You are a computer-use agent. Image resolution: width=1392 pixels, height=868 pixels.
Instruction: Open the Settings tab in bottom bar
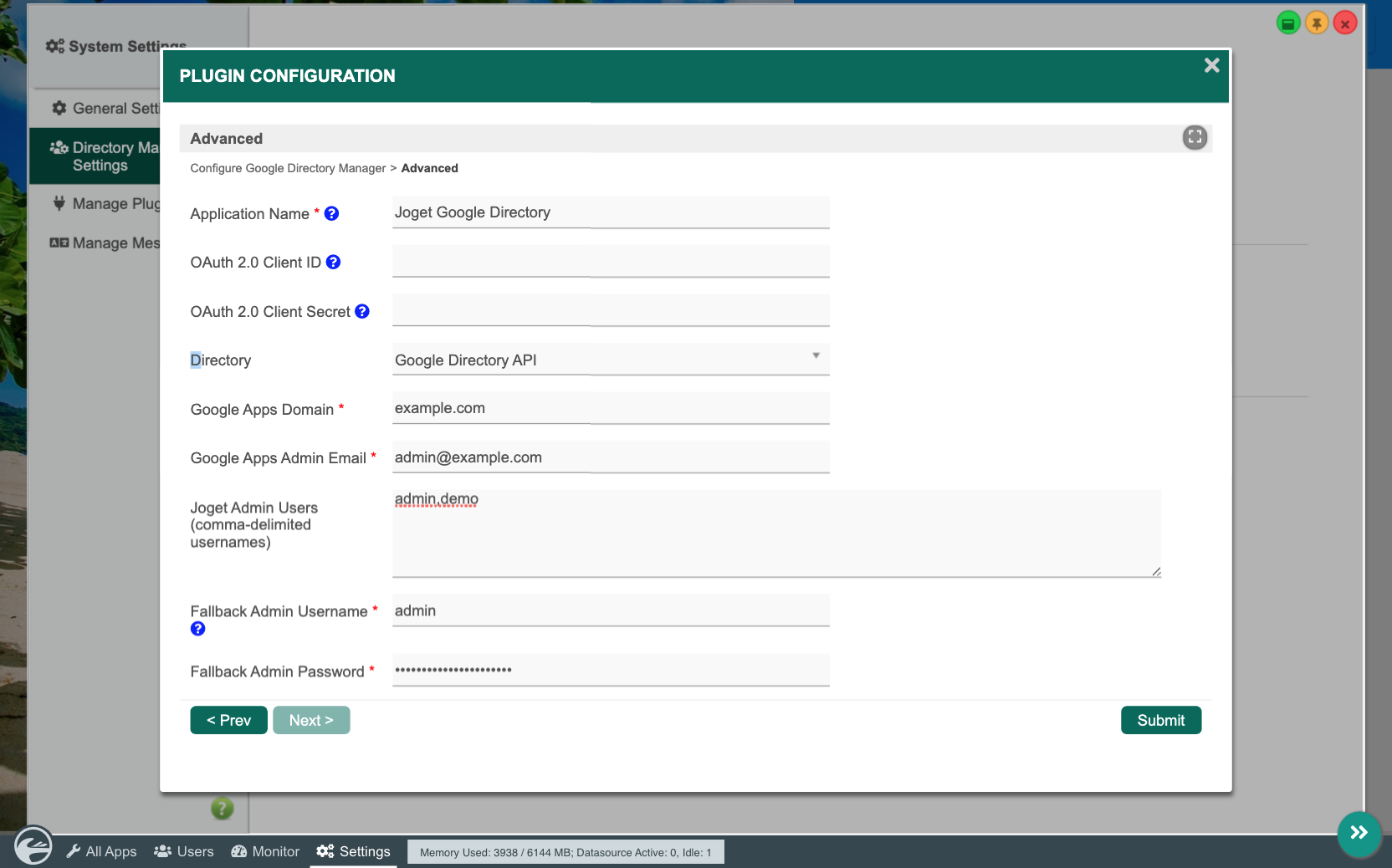click(x=353, y=851)
